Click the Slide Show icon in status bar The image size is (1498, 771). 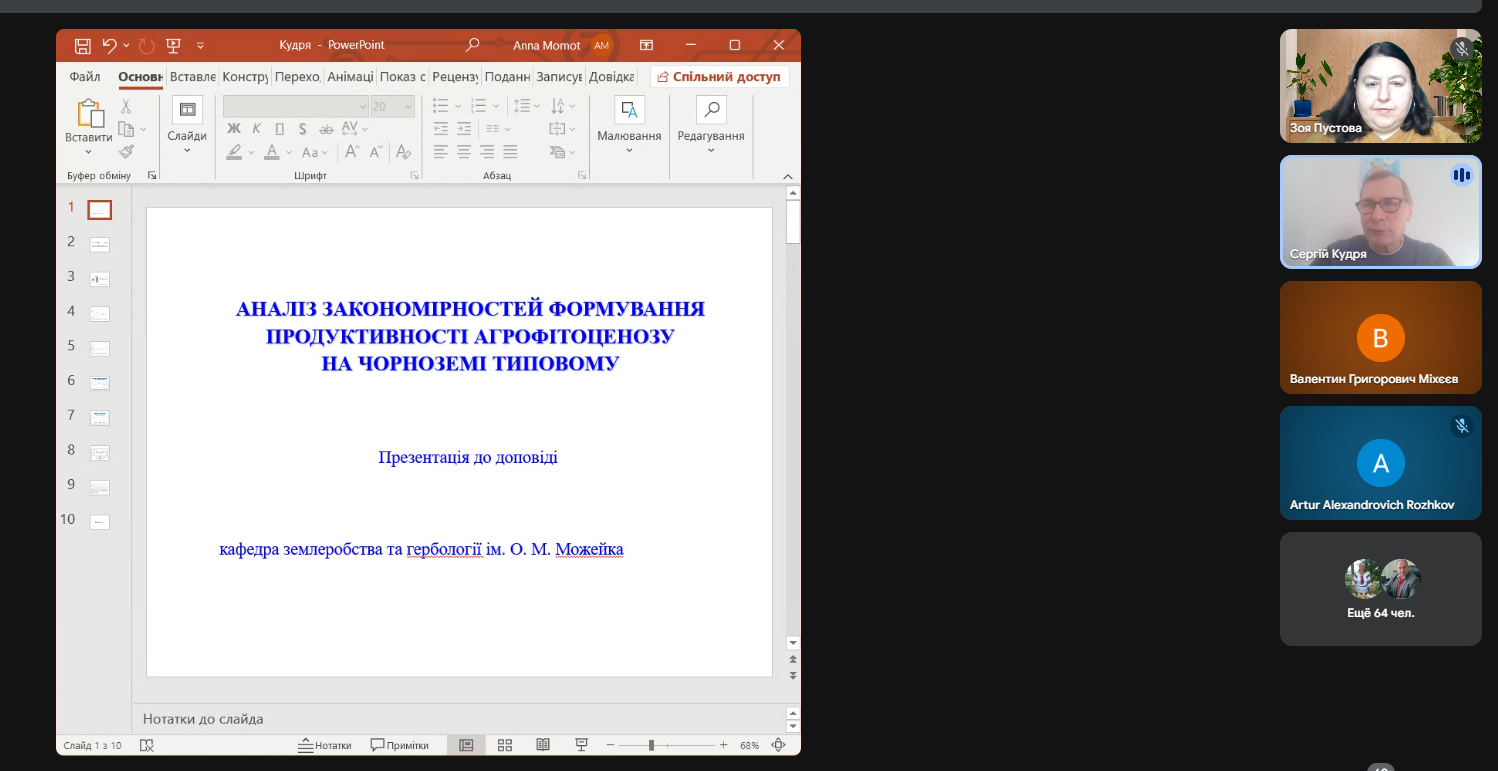[581, 745]
